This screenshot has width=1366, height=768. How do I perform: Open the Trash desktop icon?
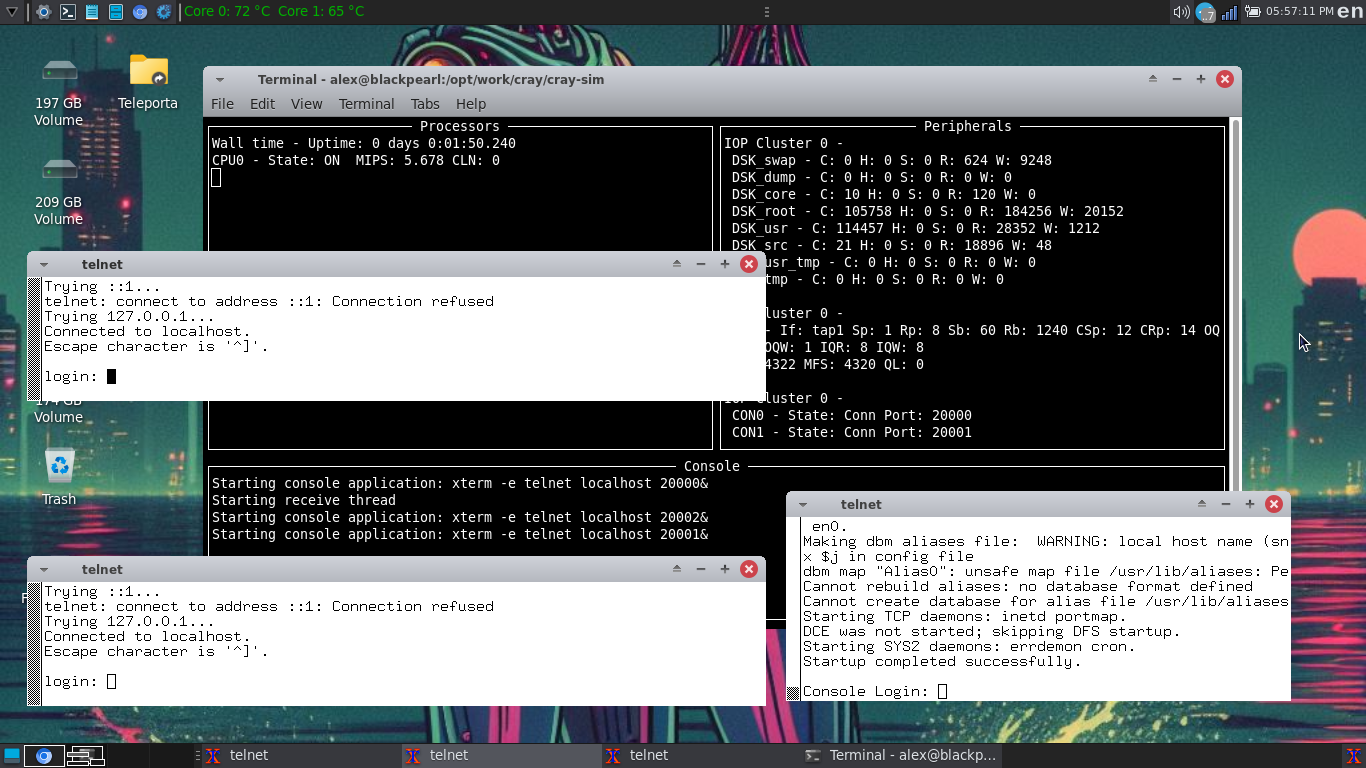pyautogui.click(x=59, y=477)
